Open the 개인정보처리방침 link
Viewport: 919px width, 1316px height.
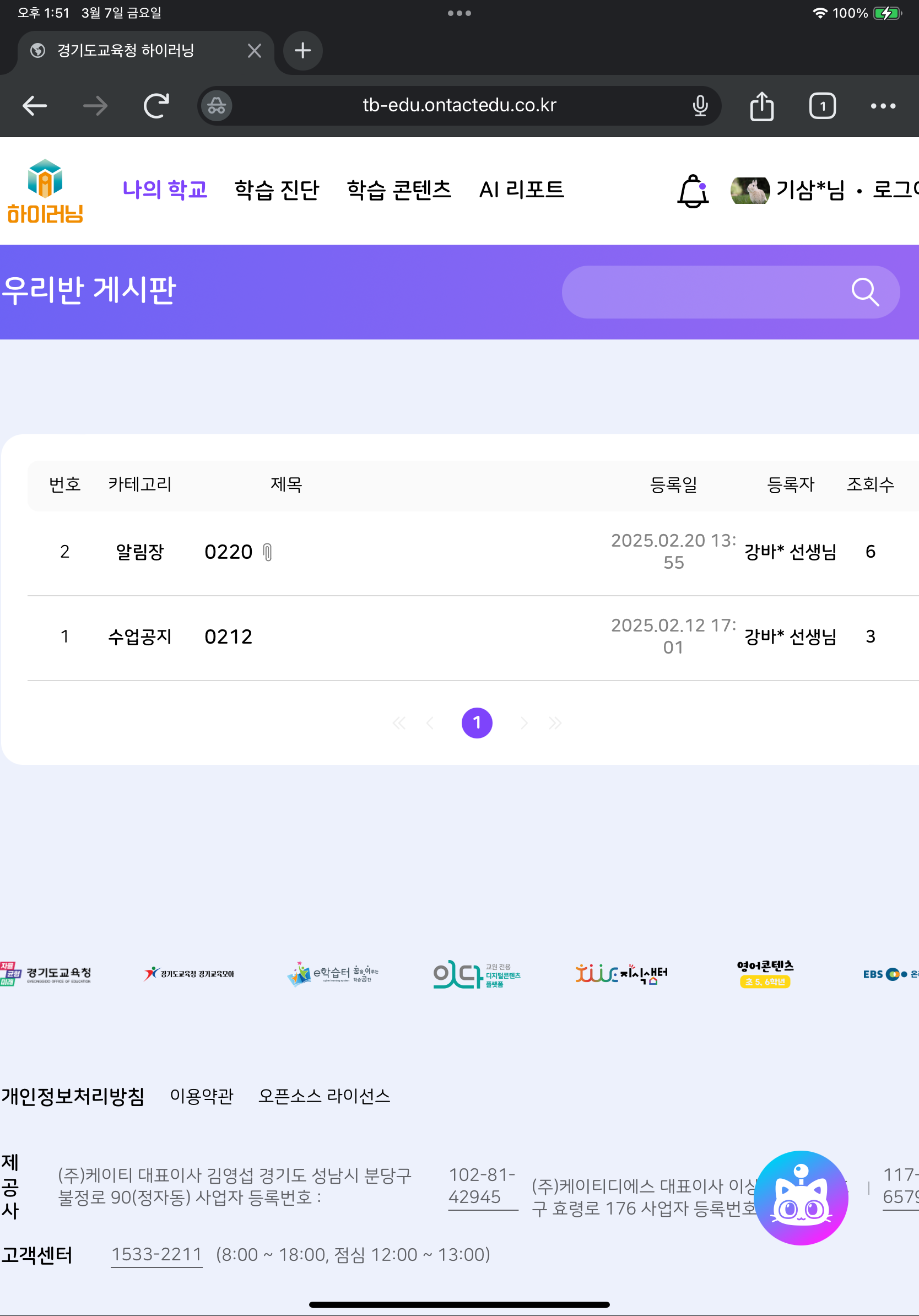pyautogui.click(x=73, y=1097)
